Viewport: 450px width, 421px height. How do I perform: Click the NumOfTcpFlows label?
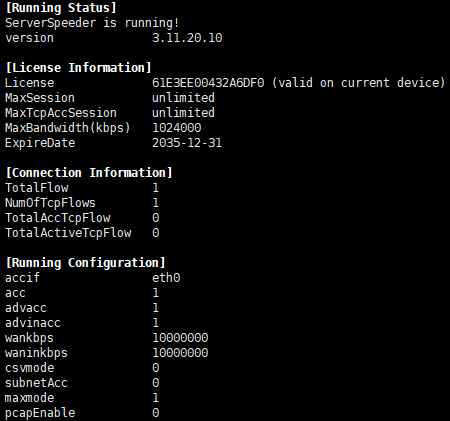click(x=50, y=203)
